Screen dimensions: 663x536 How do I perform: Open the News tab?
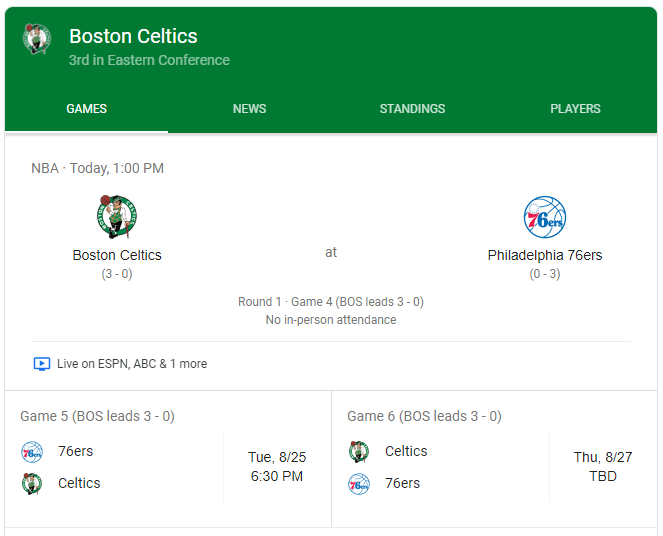250,109
